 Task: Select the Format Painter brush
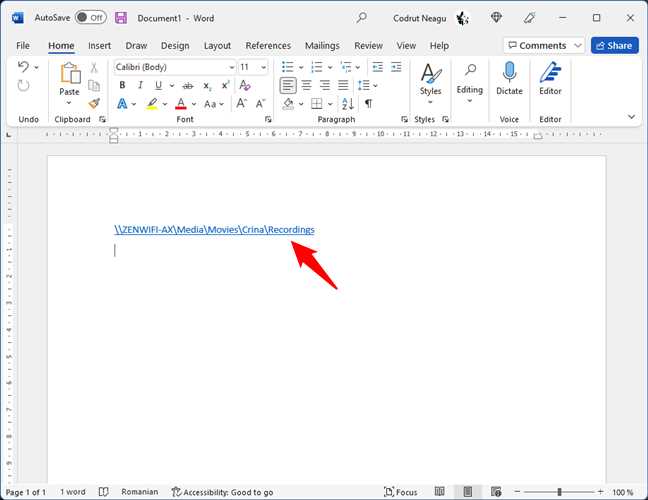94,103
